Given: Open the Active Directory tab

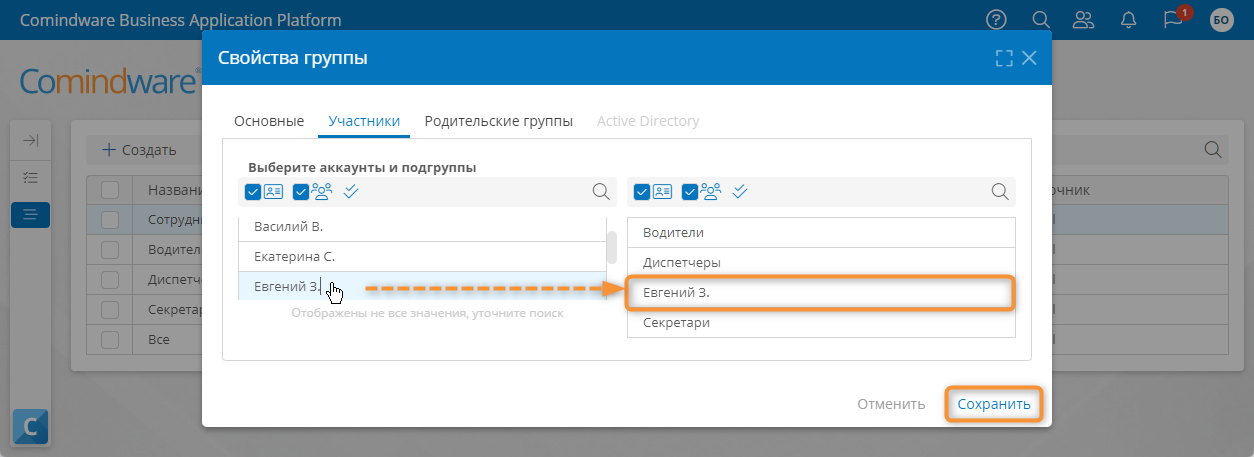Looking at the screenshot, I should (648, 121).
